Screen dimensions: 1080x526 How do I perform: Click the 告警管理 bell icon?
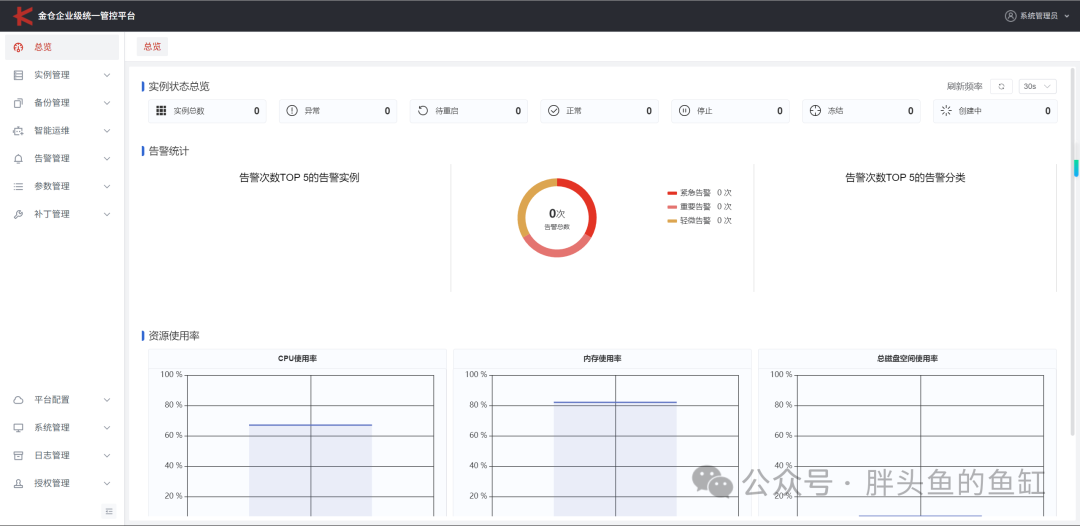click(19, 158)
